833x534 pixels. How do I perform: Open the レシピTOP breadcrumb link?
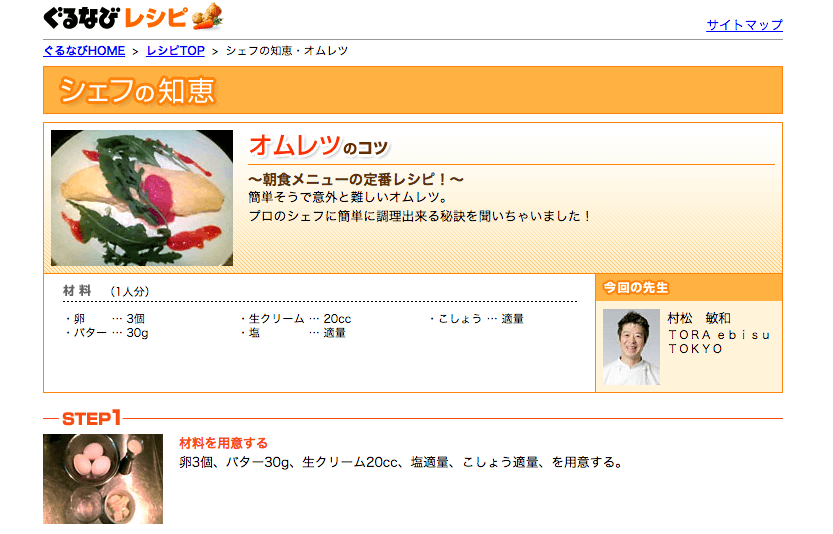tap(175, 50)
